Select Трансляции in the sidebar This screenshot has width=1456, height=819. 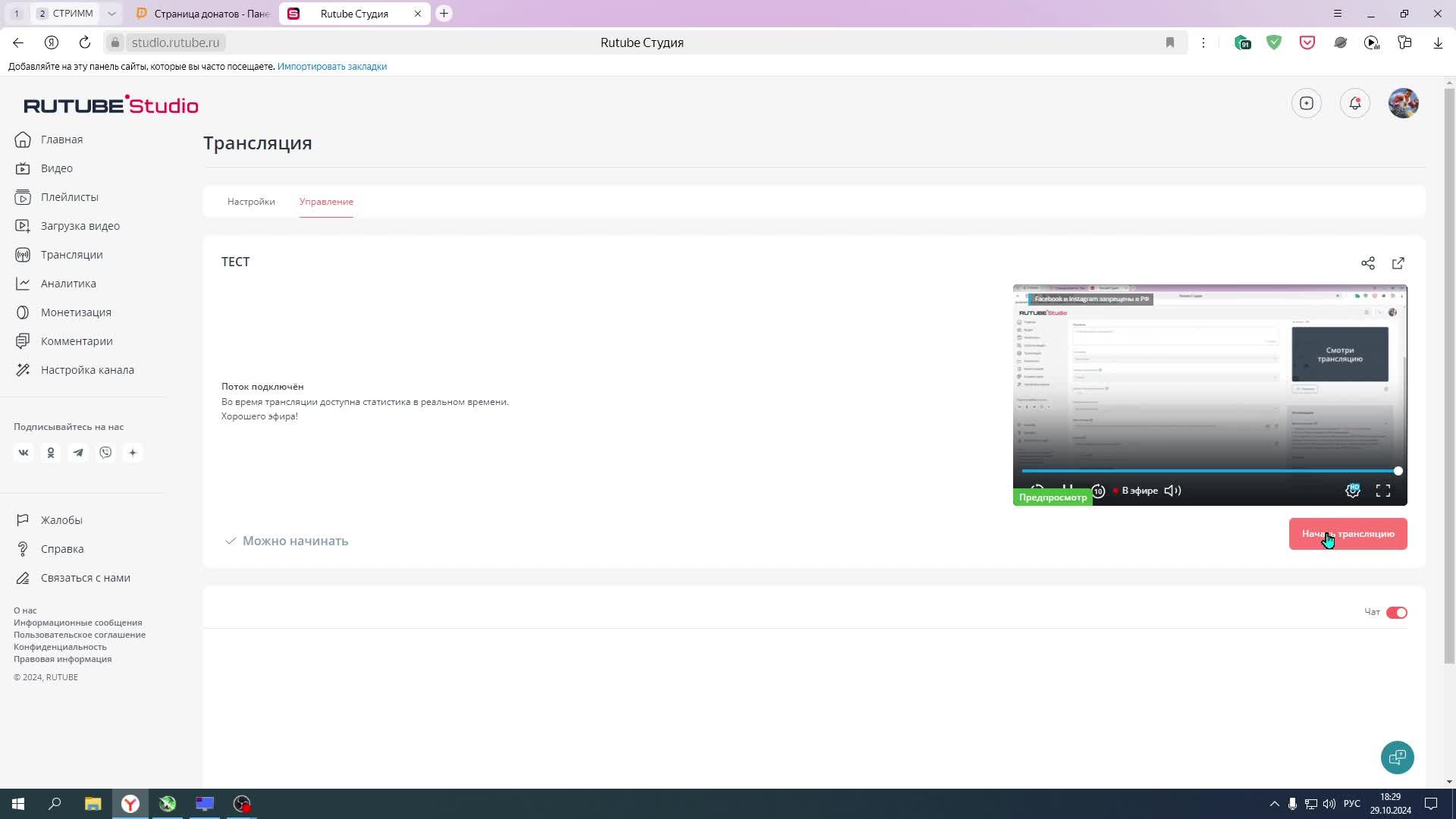point(59,255)
